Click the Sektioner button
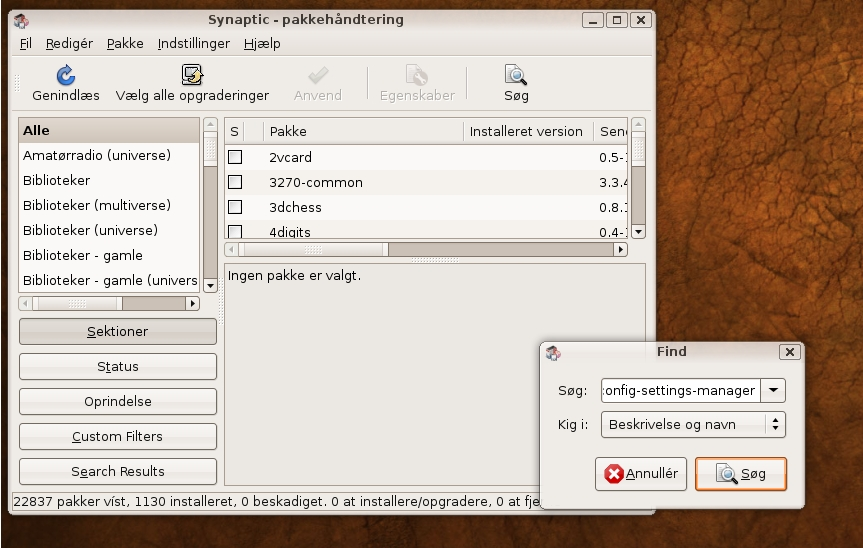Screen dimensions: 863x548 (x=118, y=332)
